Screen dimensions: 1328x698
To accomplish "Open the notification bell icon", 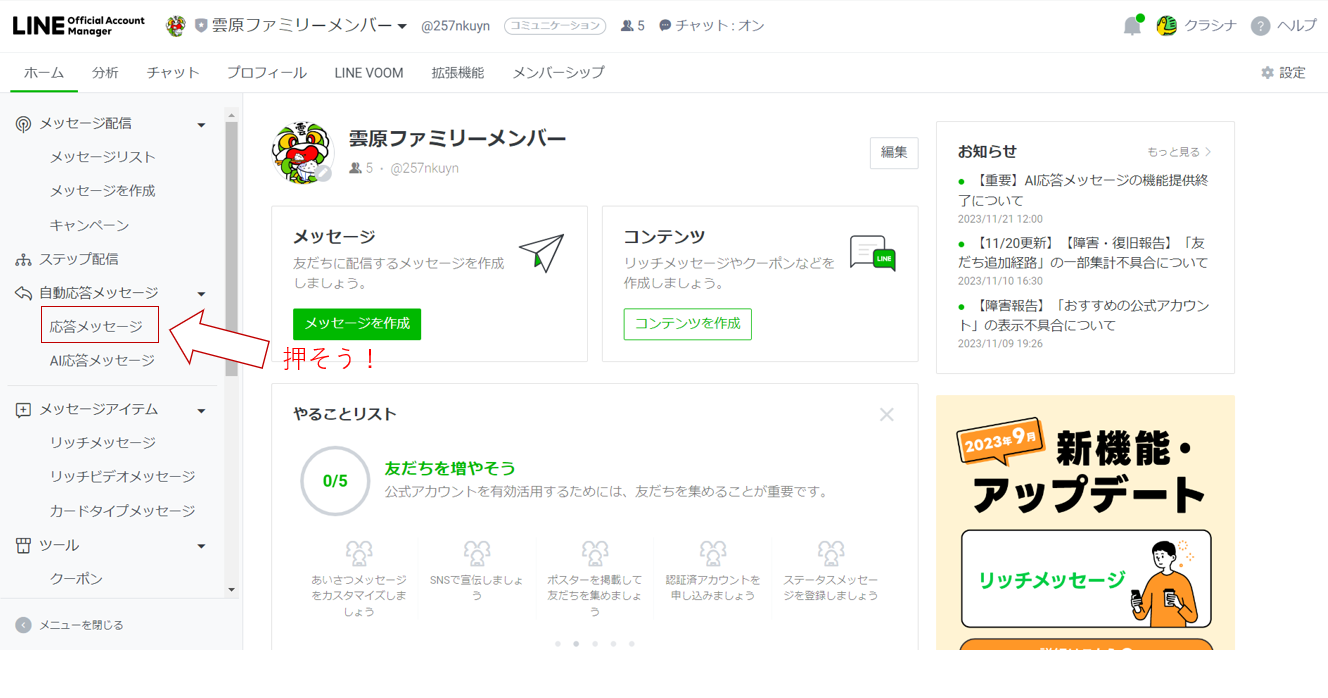I will 1132,26.
